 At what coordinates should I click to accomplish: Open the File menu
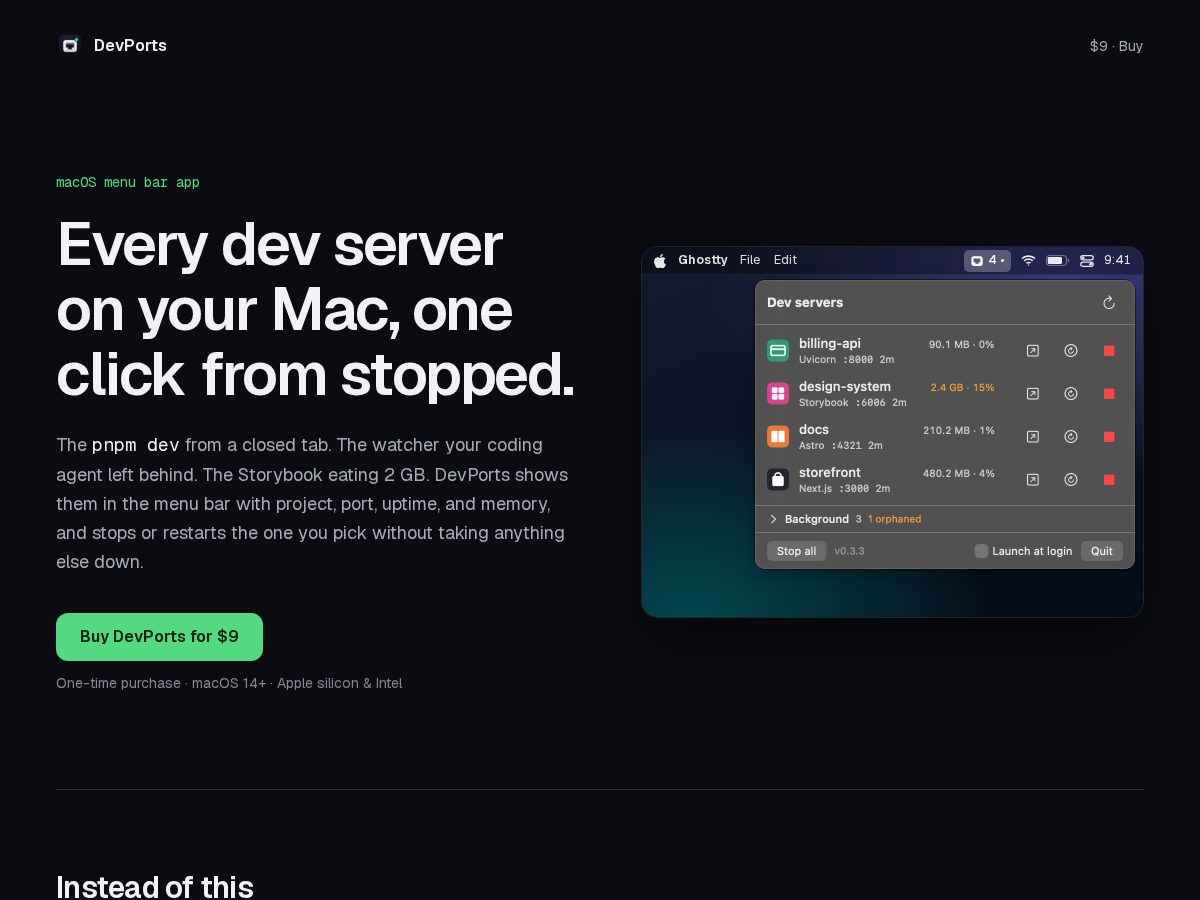click(x=750, y=260)
